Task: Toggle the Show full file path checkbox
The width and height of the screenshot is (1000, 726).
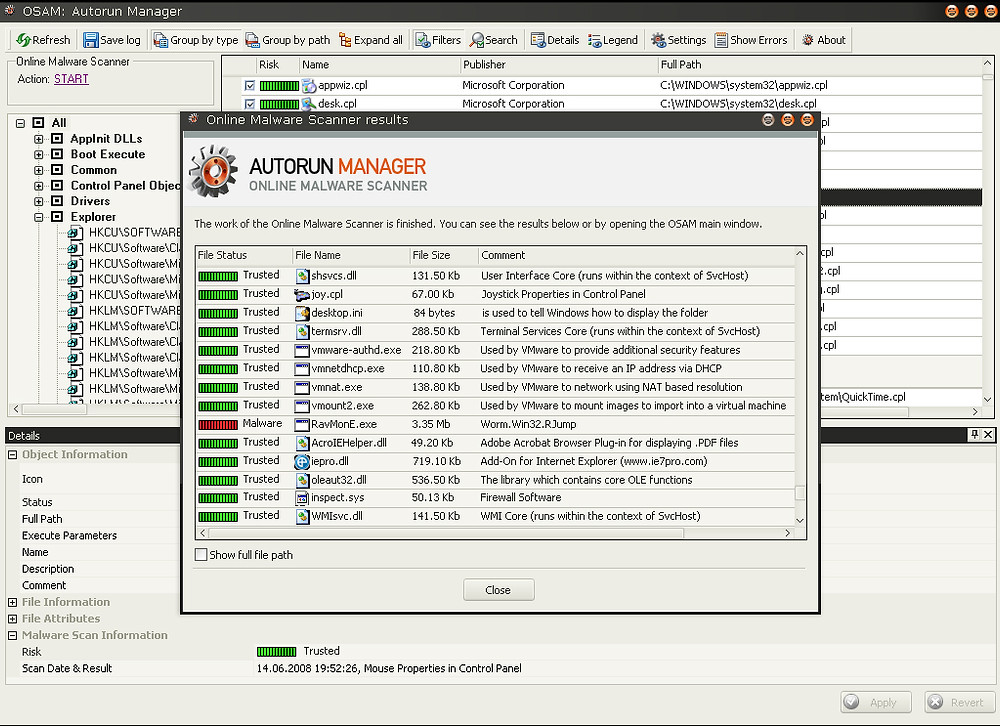Action: point(201,554)
